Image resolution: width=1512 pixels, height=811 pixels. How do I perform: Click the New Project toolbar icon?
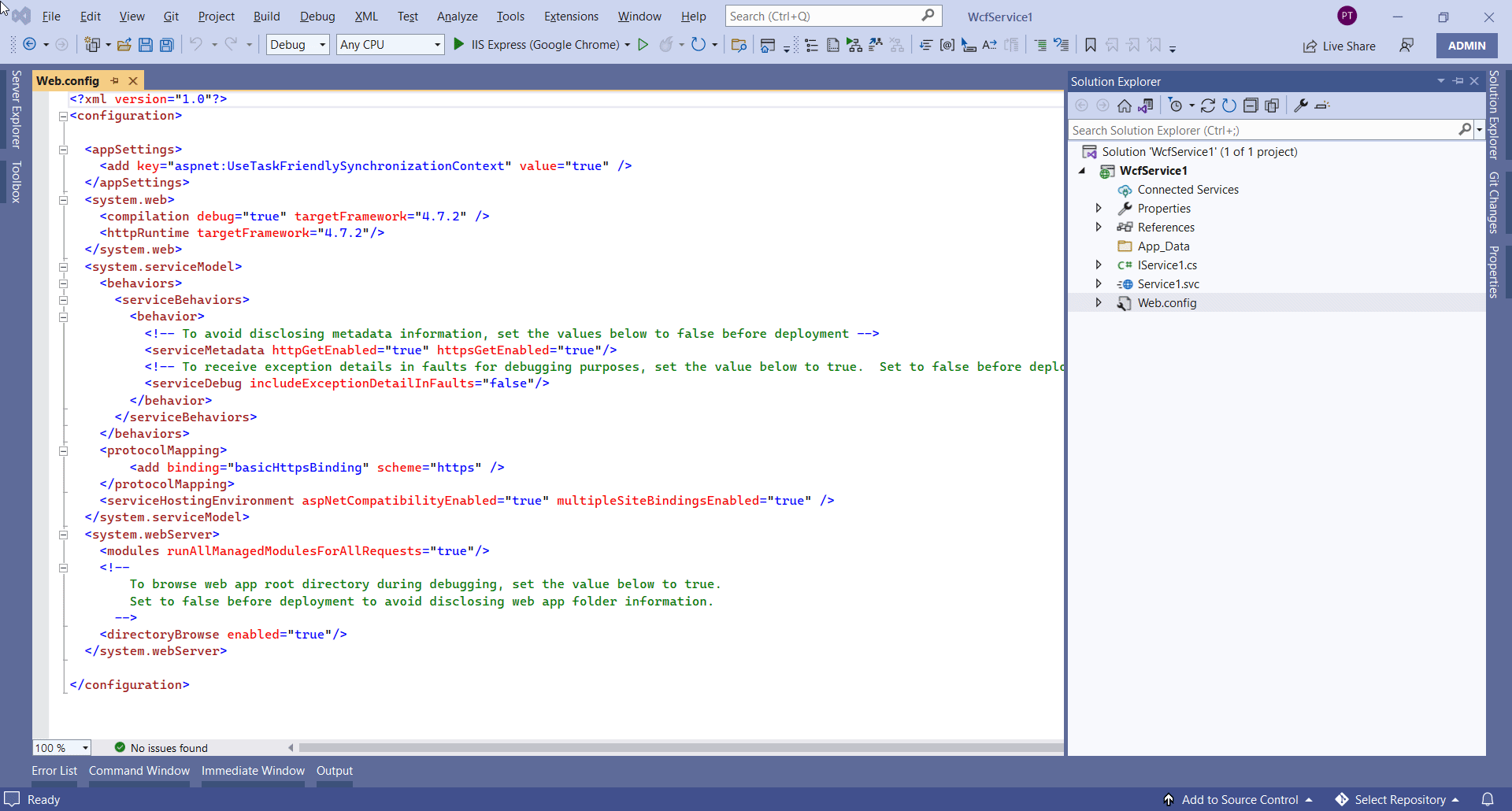pyautogui.click(x=93, y=45)
